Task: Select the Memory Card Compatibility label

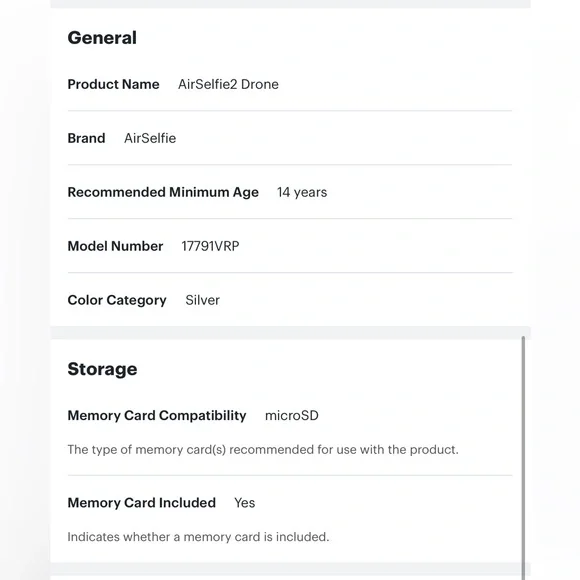Action: (x=157, y=416)
